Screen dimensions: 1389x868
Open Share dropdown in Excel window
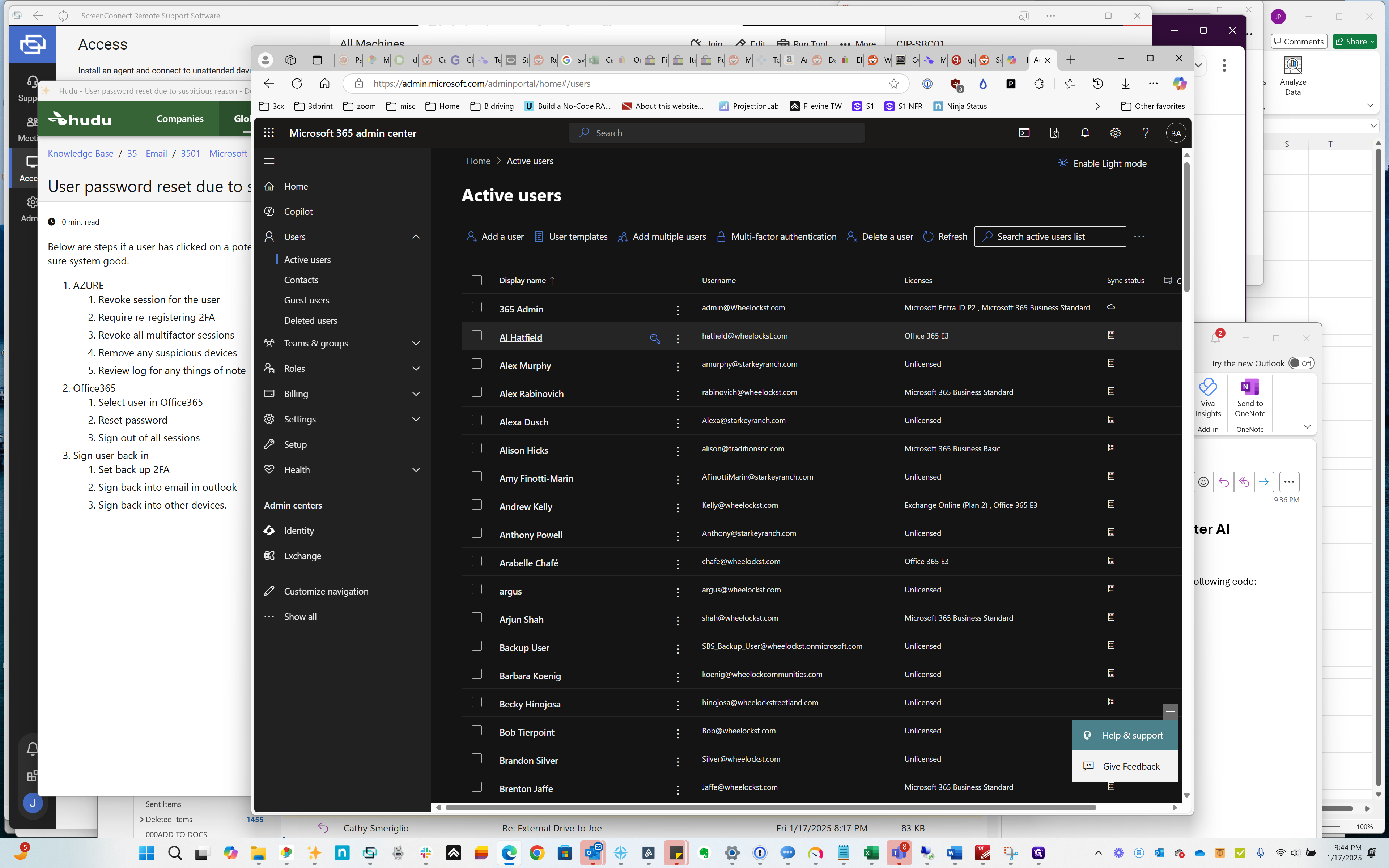coord(1372,41)
